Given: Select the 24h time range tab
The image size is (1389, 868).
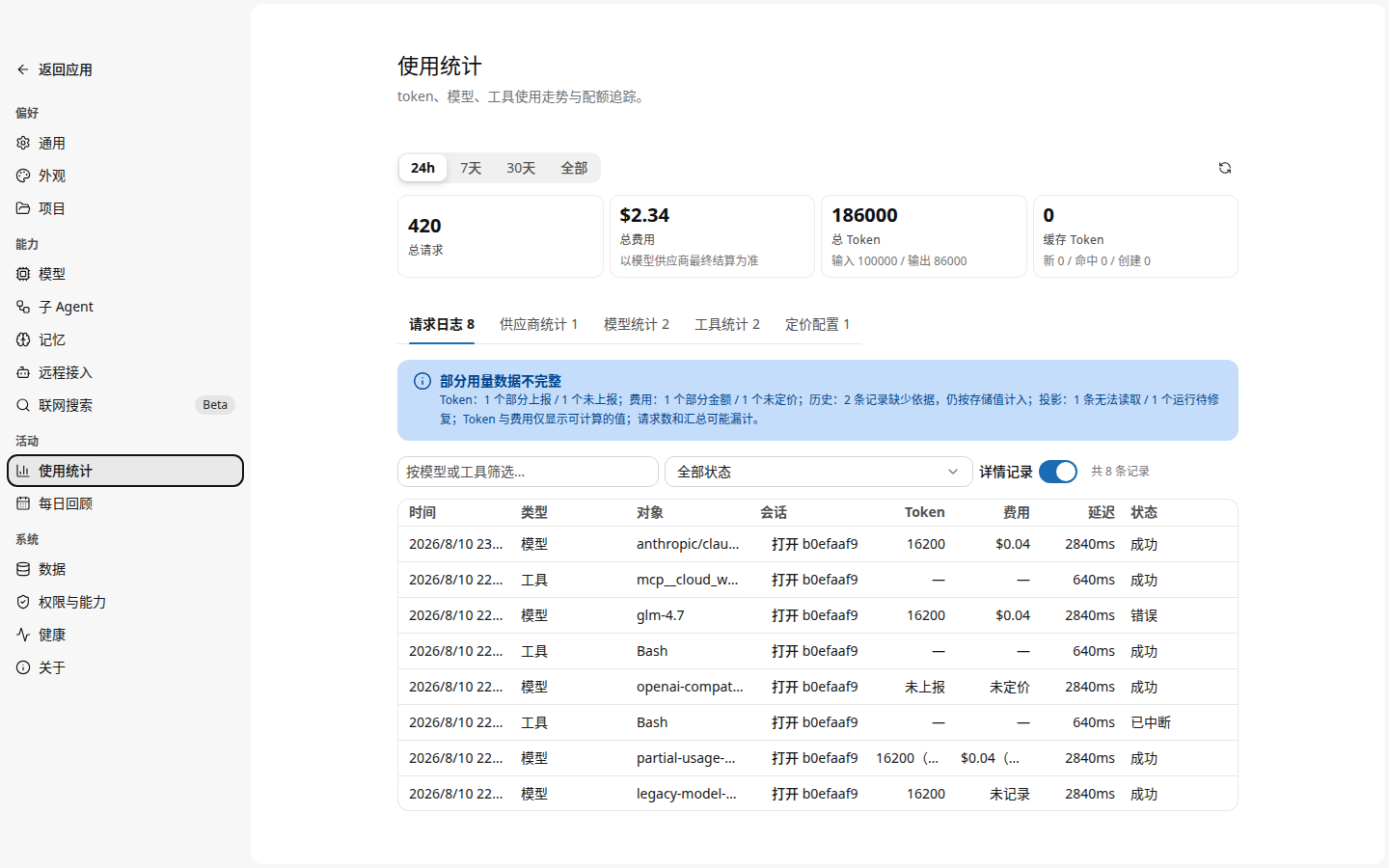Looking at the screenshot, I should click(422, 168).
